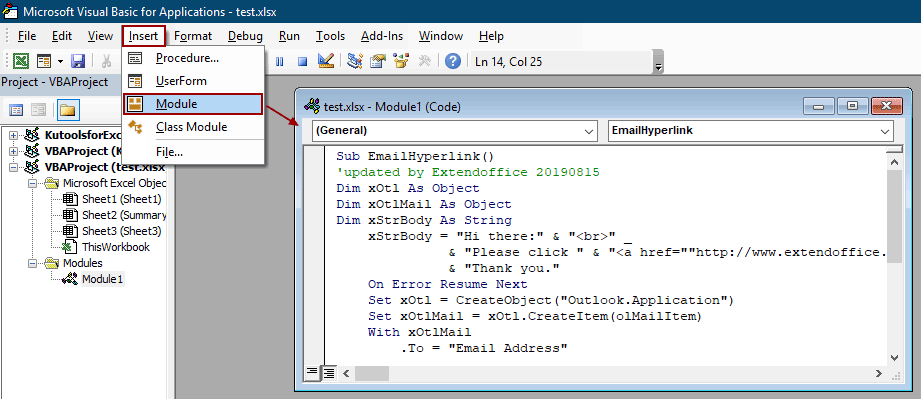Open the View menu

click(x=100, y=36)
